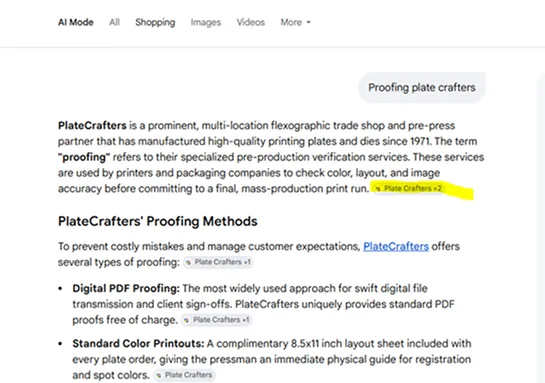Open the PlateCrafters hyperlink
Viewport: 545px width, 383px height.
pyautogui.click(x=396, y=246)
